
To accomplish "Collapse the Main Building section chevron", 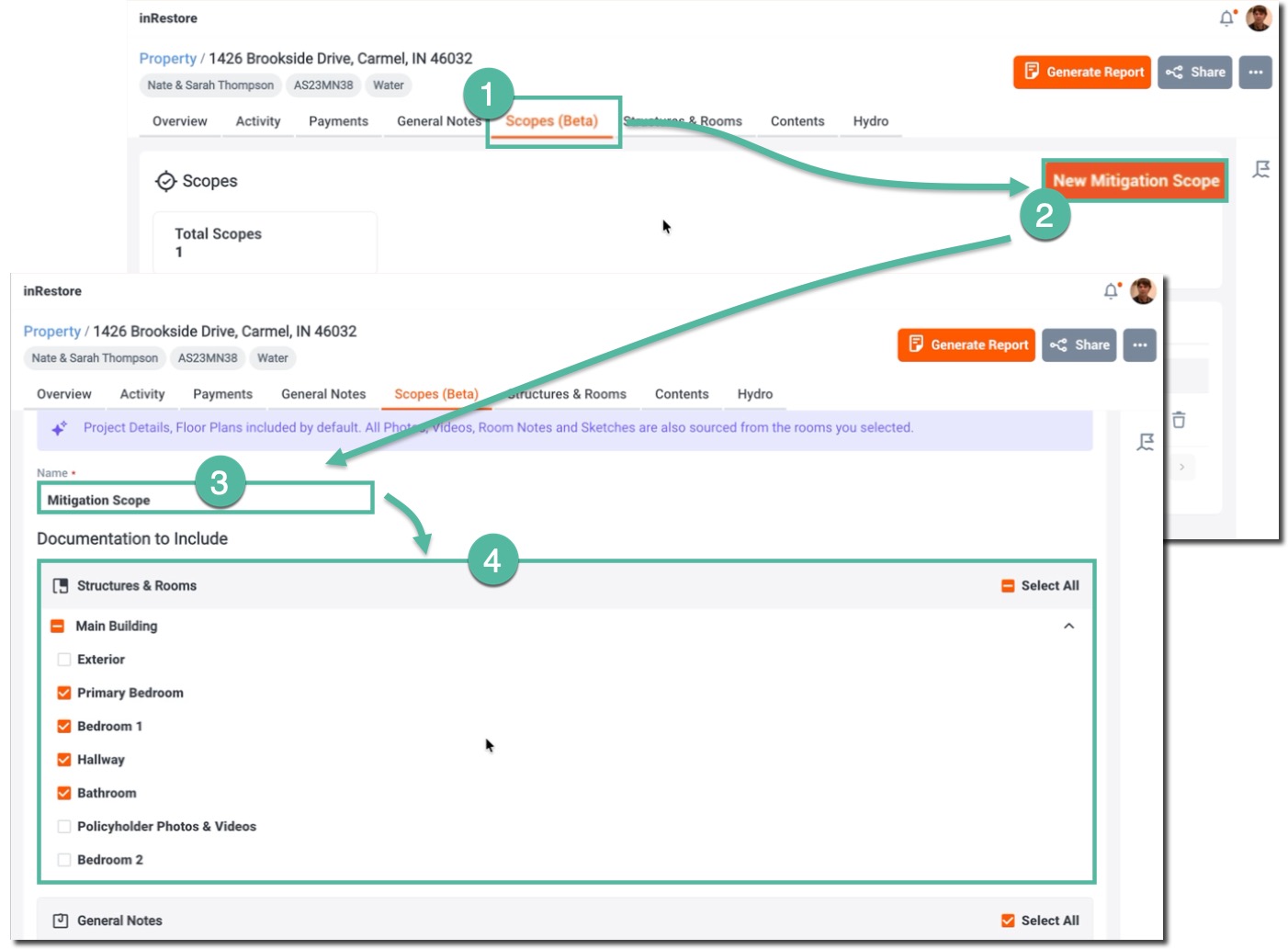I will tap(1068, 626).
